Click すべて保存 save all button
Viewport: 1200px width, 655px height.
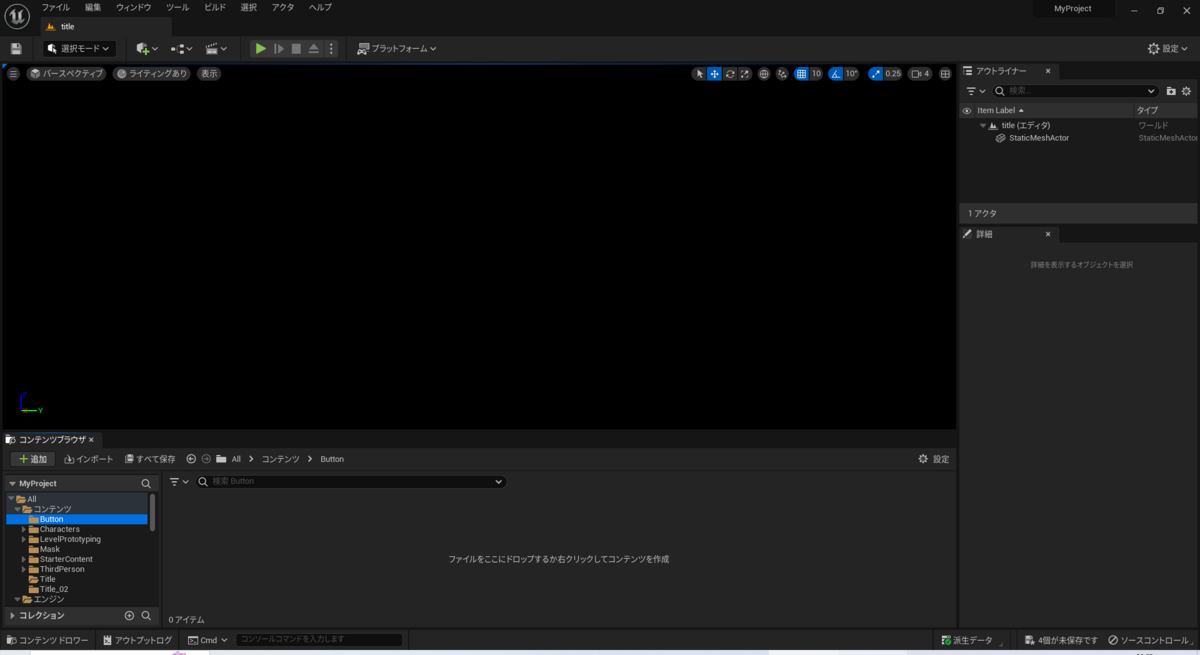[150, 459]
